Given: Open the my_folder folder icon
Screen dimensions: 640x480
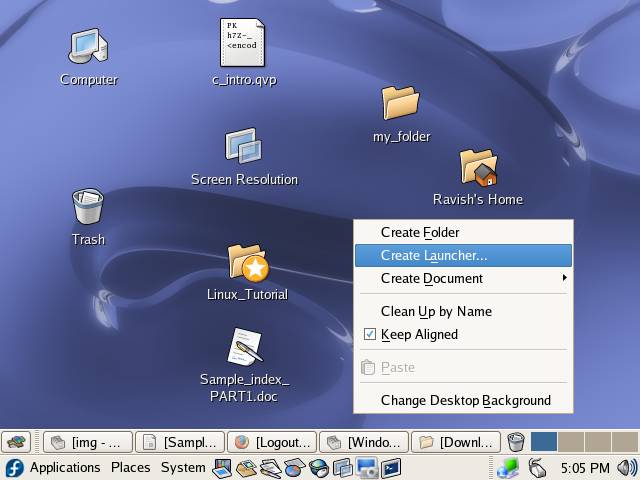Looking at the screenshot, I should click(400, 103).
